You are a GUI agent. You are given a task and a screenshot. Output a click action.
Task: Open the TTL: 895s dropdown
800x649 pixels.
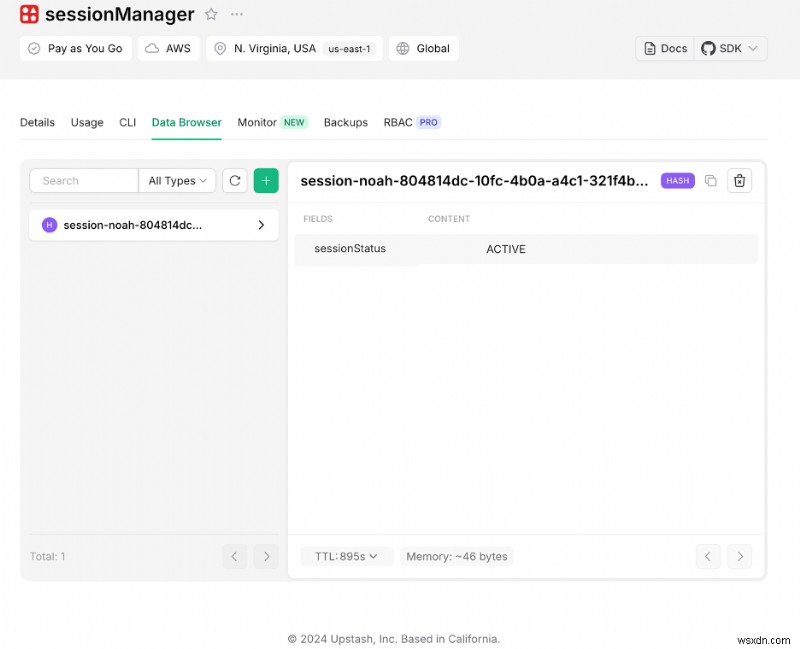[346, 556]
